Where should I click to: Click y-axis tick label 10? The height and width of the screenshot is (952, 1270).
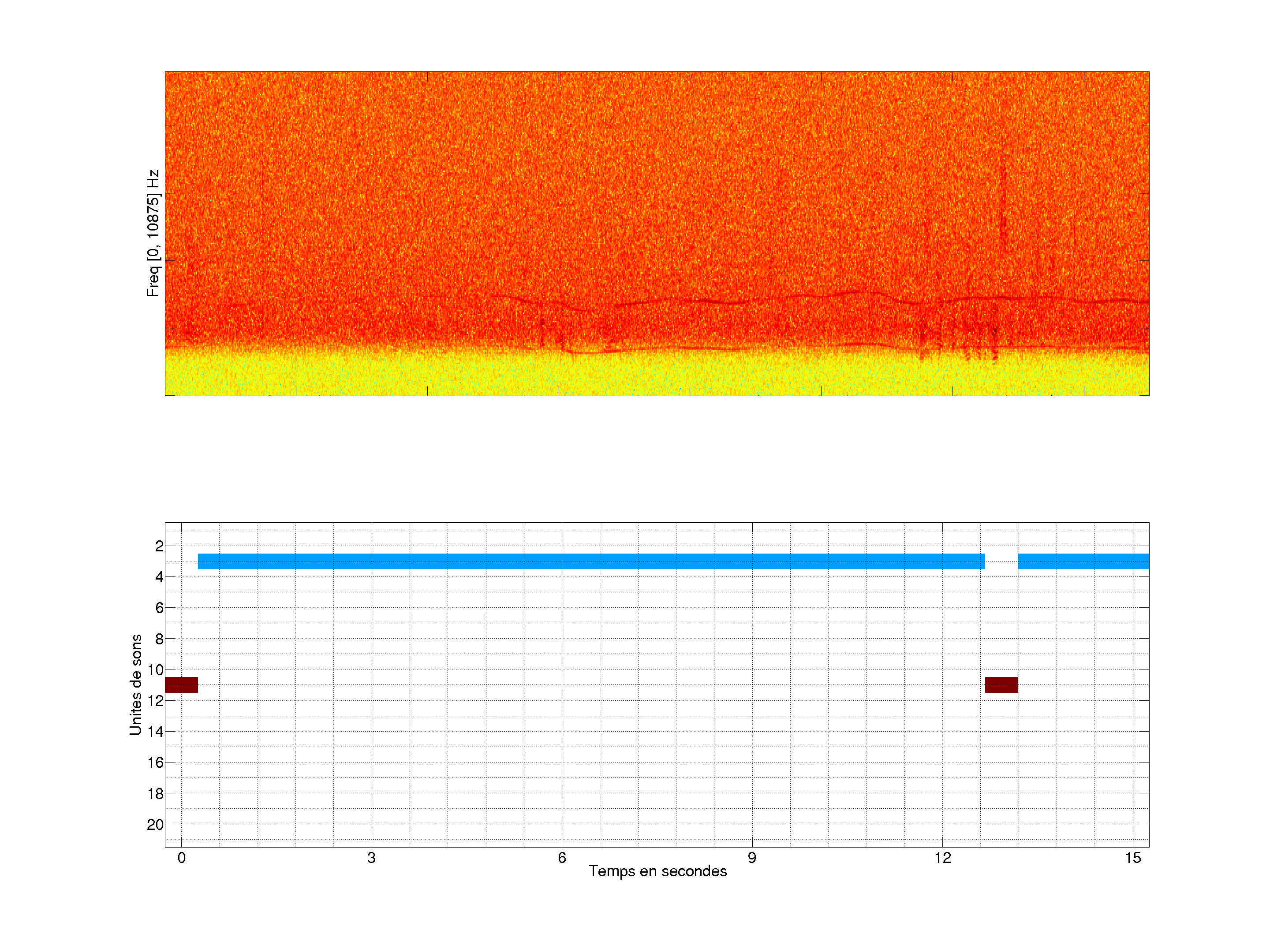point(156,669)
